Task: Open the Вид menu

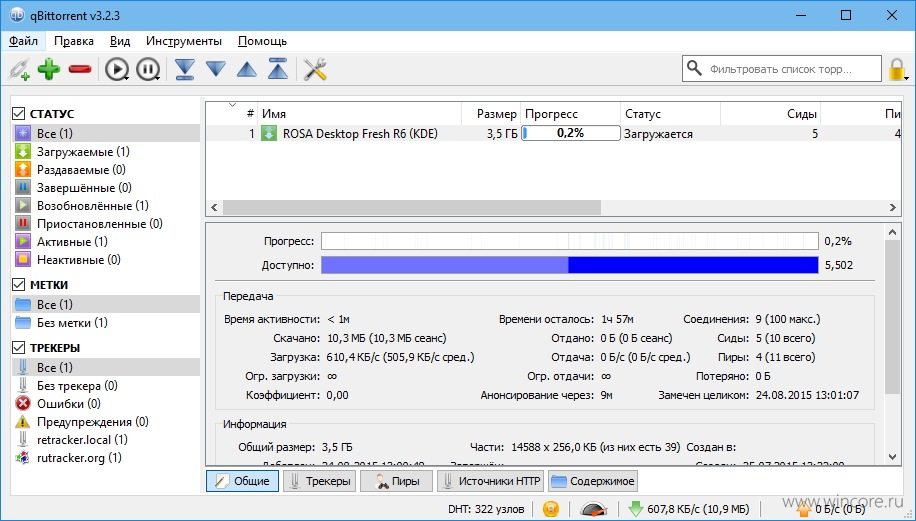Action: coord(120,41)
